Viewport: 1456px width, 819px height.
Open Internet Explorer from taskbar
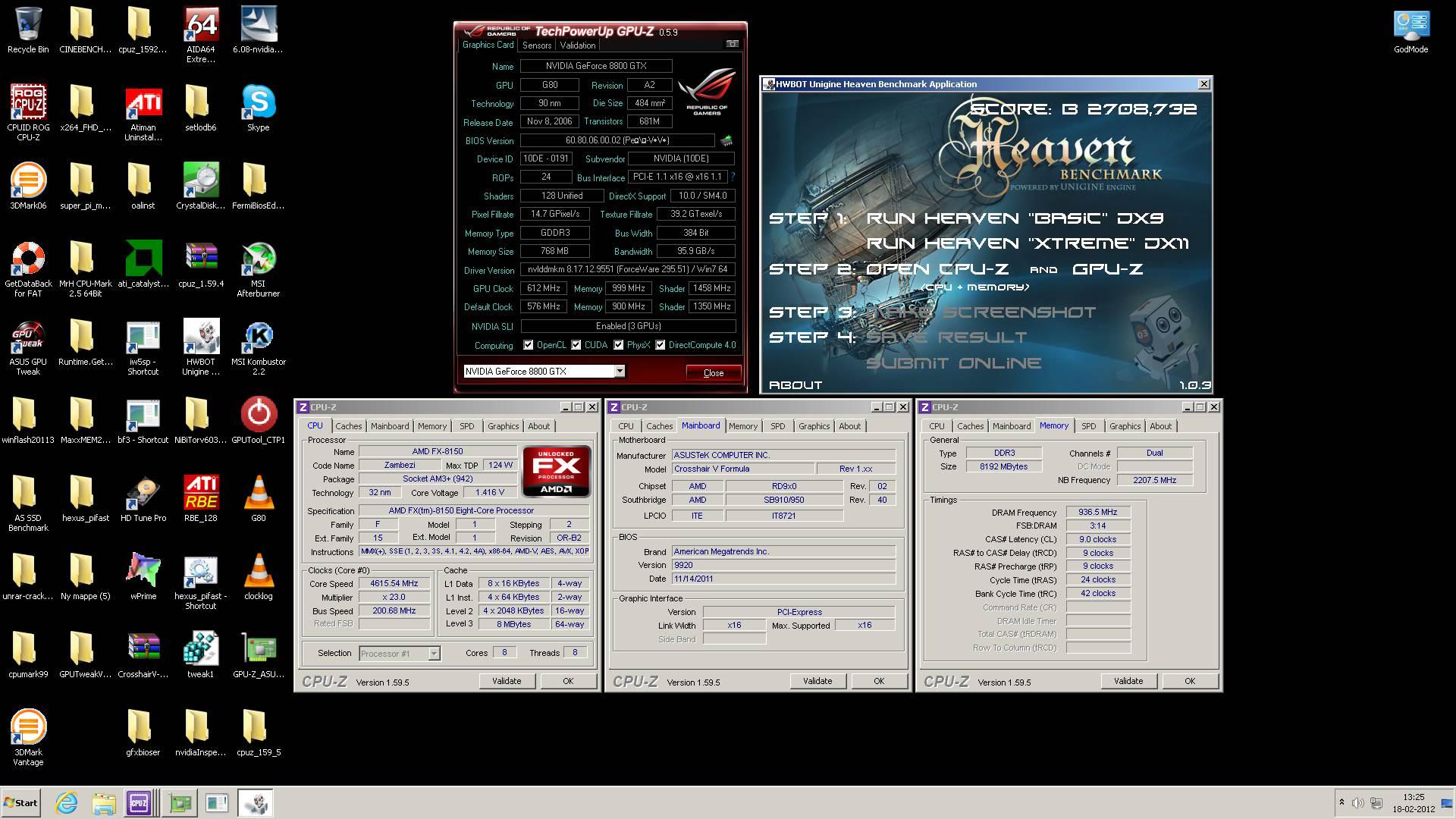[67, 803]
